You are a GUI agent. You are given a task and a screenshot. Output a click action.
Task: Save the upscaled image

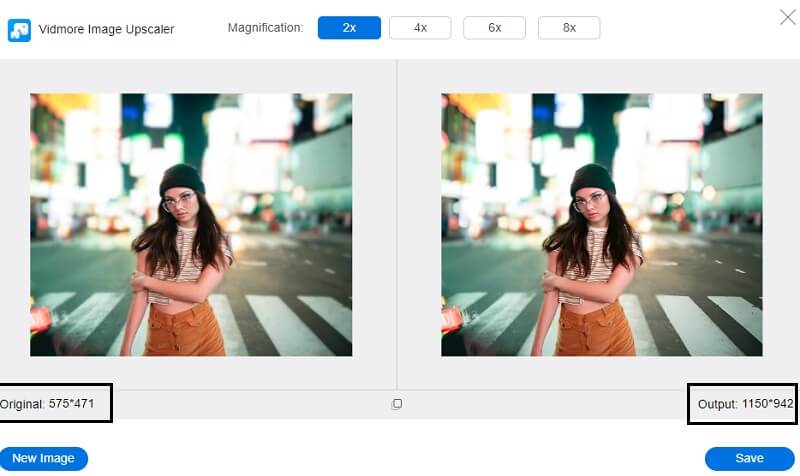[749, 458]
